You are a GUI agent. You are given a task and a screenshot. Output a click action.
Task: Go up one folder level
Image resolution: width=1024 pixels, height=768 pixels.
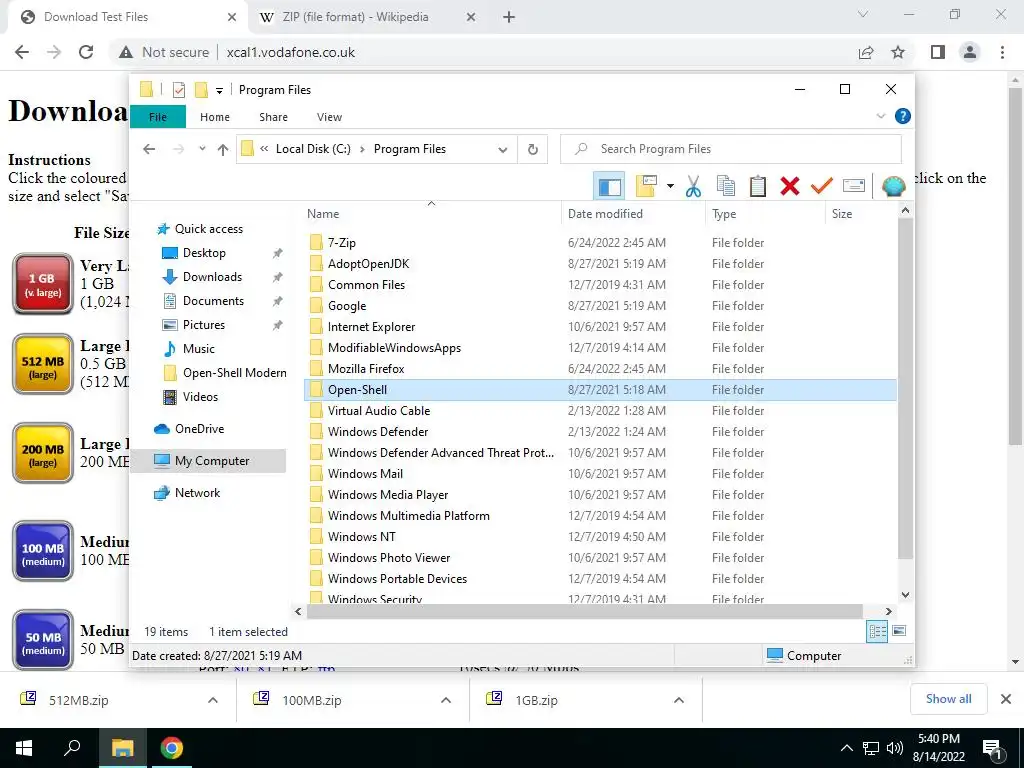click(x=223, y=149)
